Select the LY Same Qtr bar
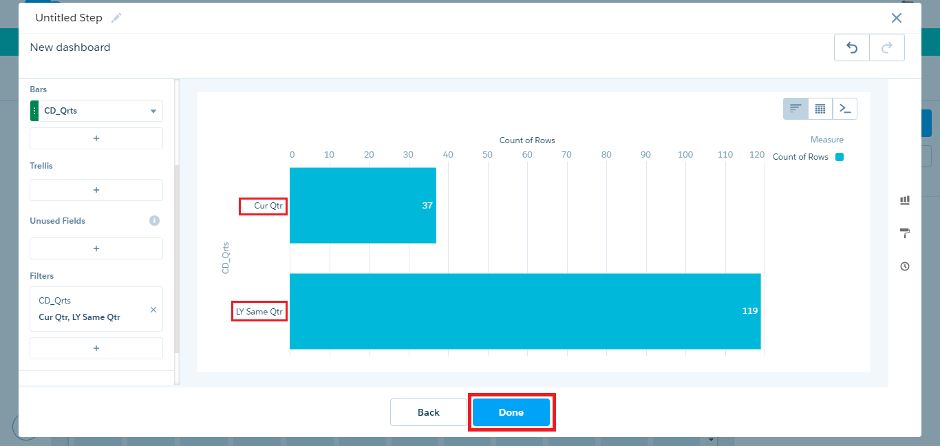 tap(525, 311)
